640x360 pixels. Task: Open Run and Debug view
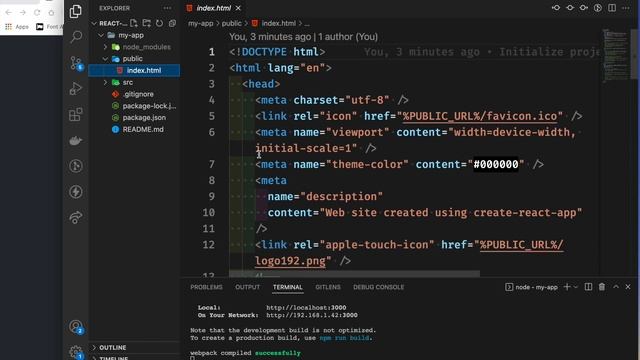76,89
